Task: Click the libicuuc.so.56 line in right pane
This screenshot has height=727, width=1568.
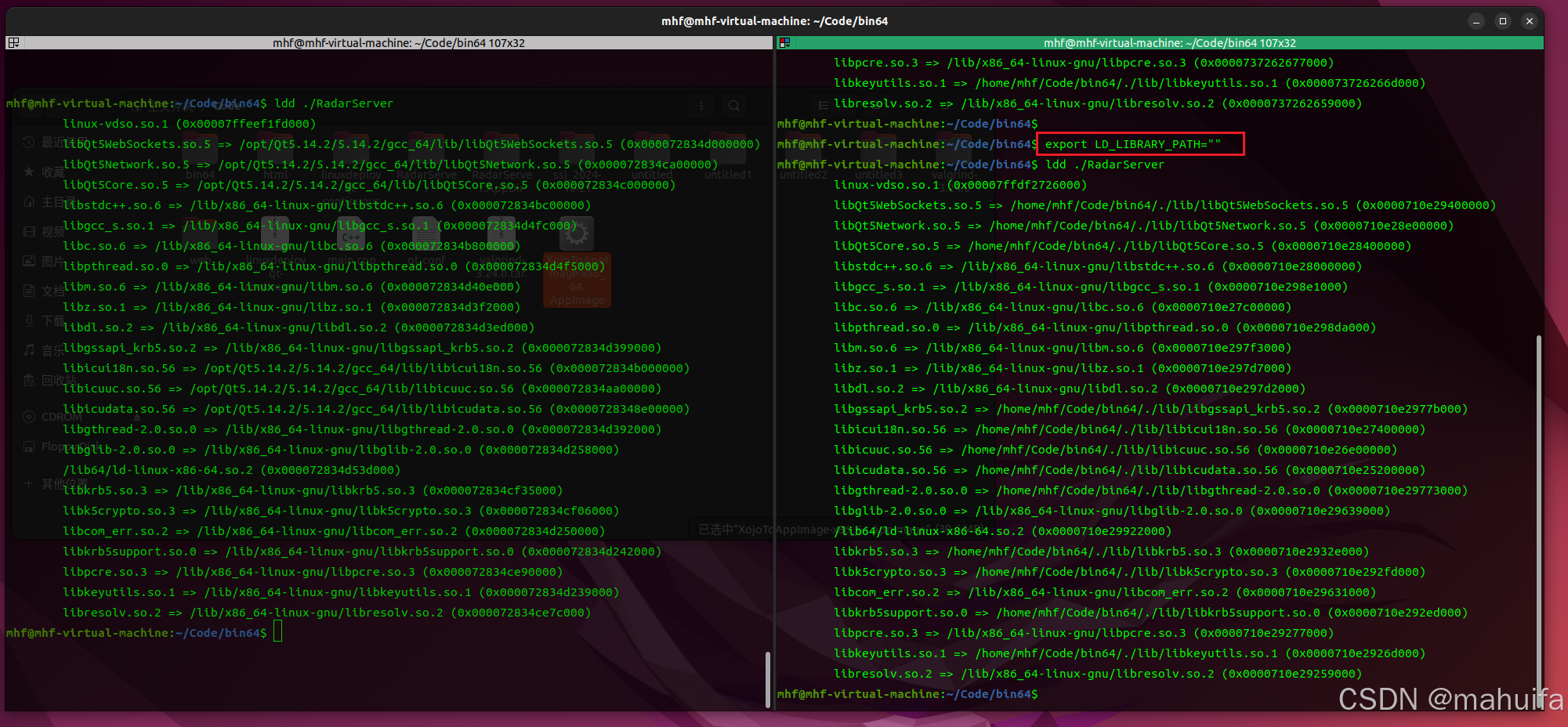Action: (1116, 450)
